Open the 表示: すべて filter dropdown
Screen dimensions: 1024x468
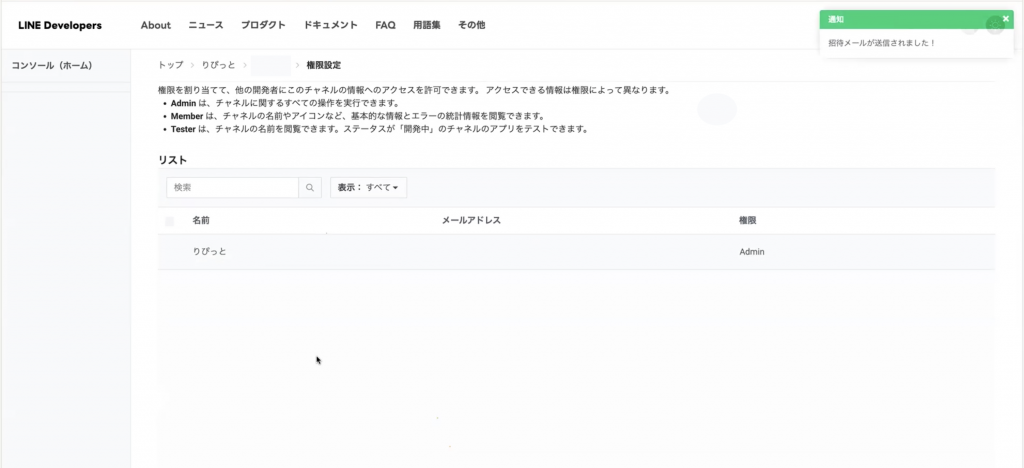[368, 187]
